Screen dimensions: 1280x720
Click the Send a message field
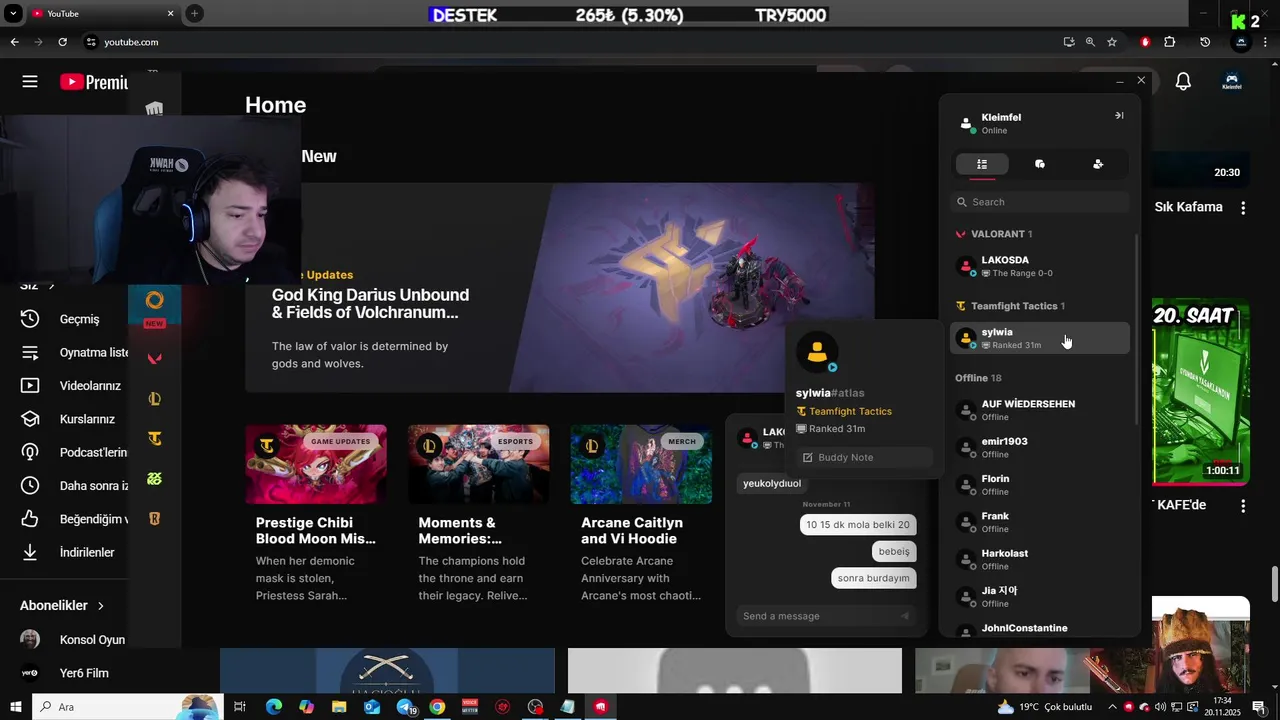818,616
